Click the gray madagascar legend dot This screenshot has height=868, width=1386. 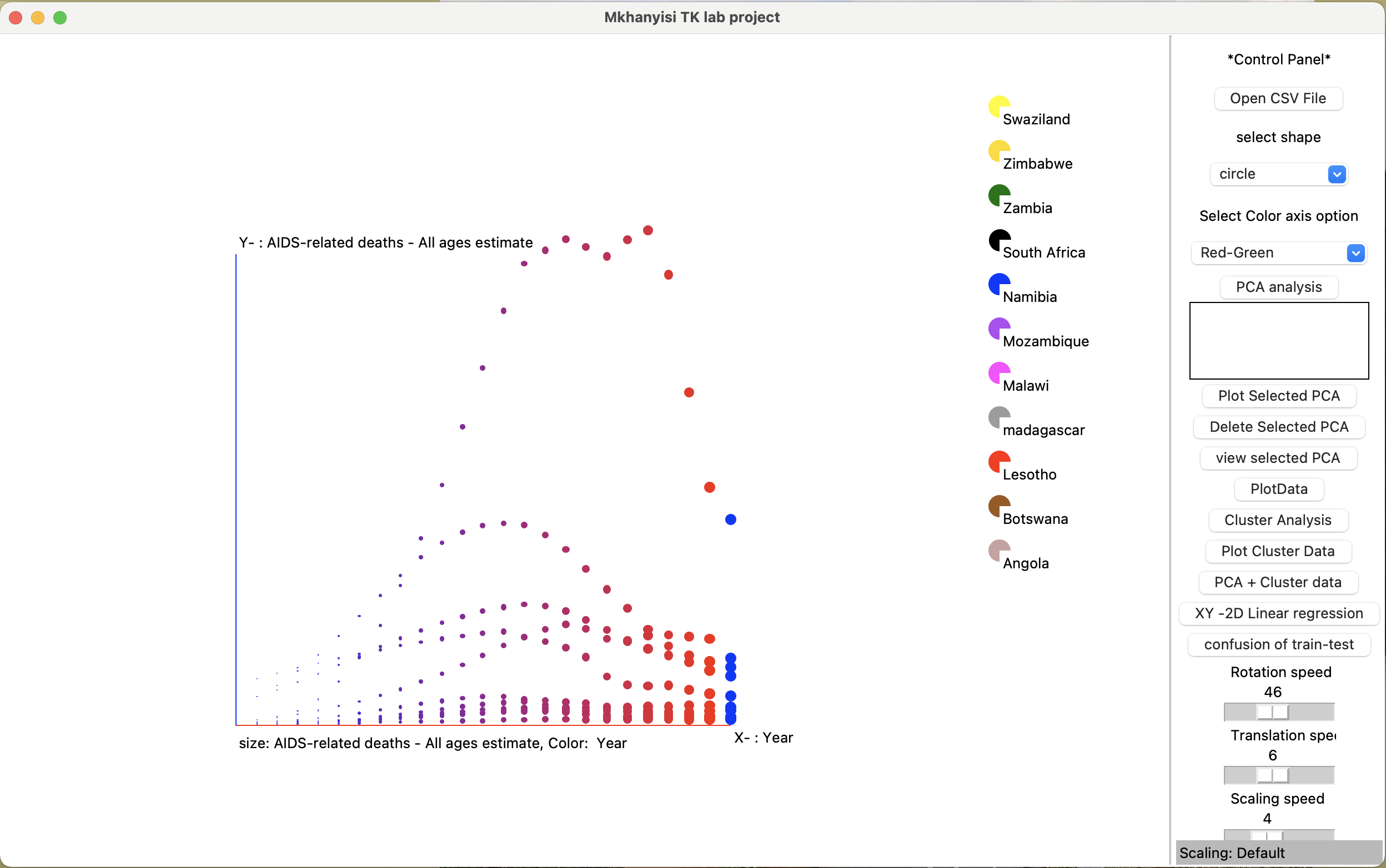click(998, 417)
